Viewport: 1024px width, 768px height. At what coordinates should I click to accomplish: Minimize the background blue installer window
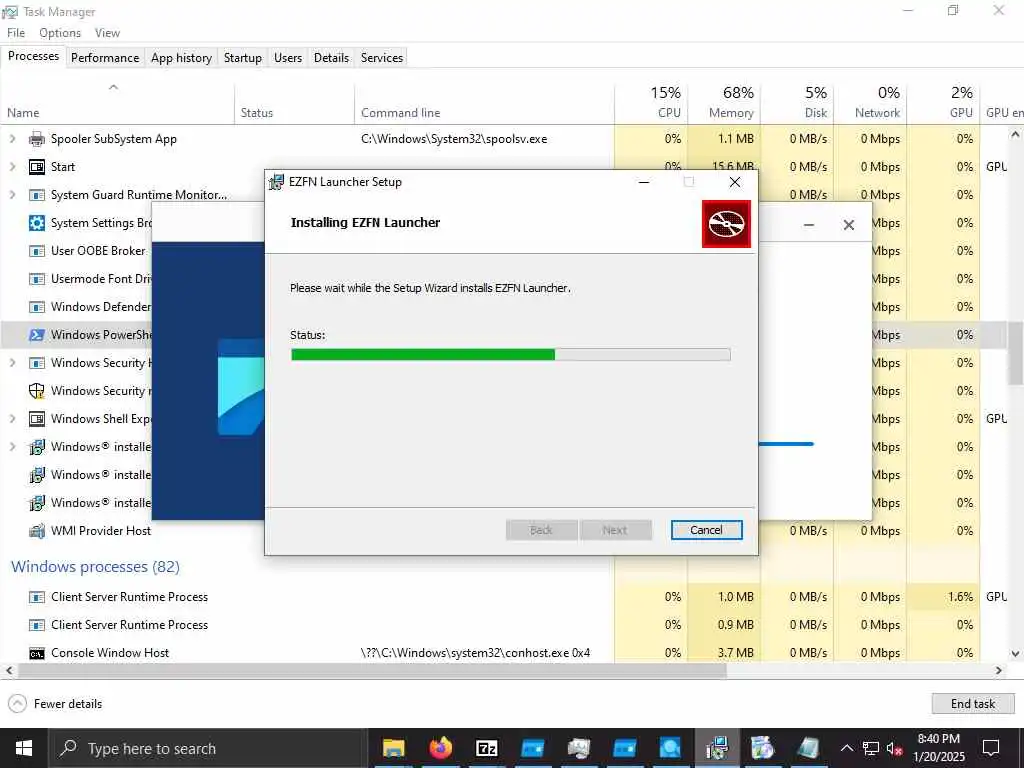coord(808,225)
